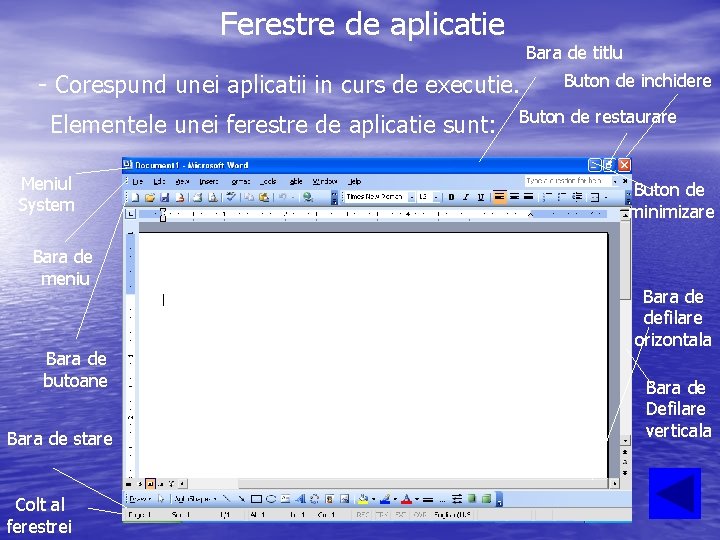Insert a Text Box from Drawing toolbar
The height and width of the screenshot is (540, 720).
285,499
